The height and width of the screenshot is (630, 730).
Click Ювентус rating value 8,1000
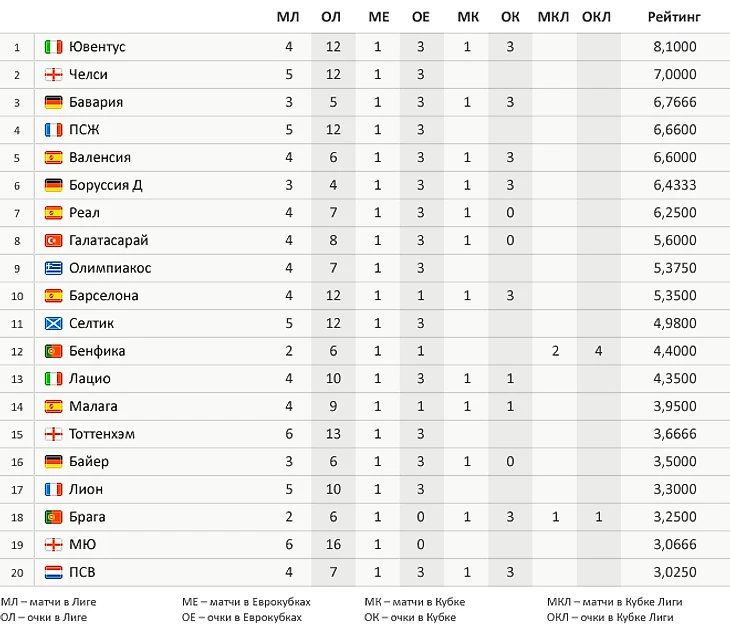point(674,47)
